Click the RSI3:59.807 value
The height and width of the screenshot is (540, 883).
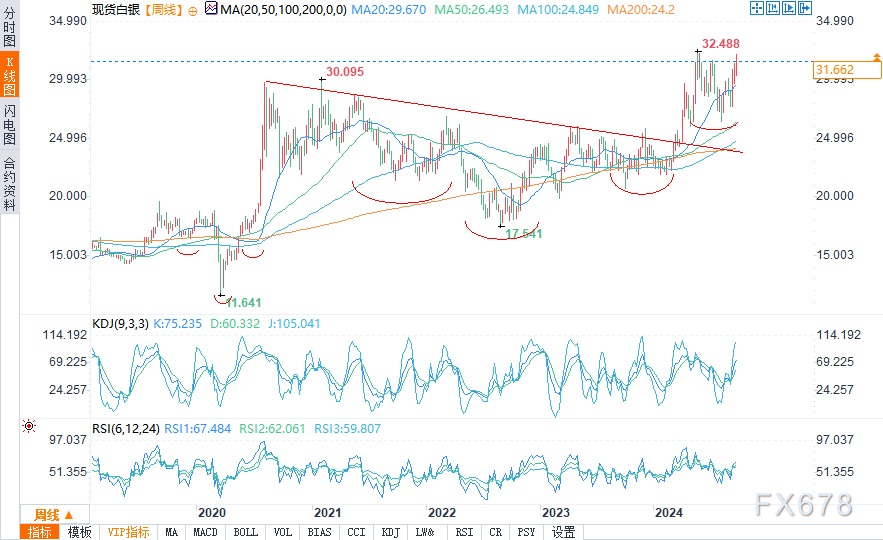pyautogui.click(x=347, y=429)
